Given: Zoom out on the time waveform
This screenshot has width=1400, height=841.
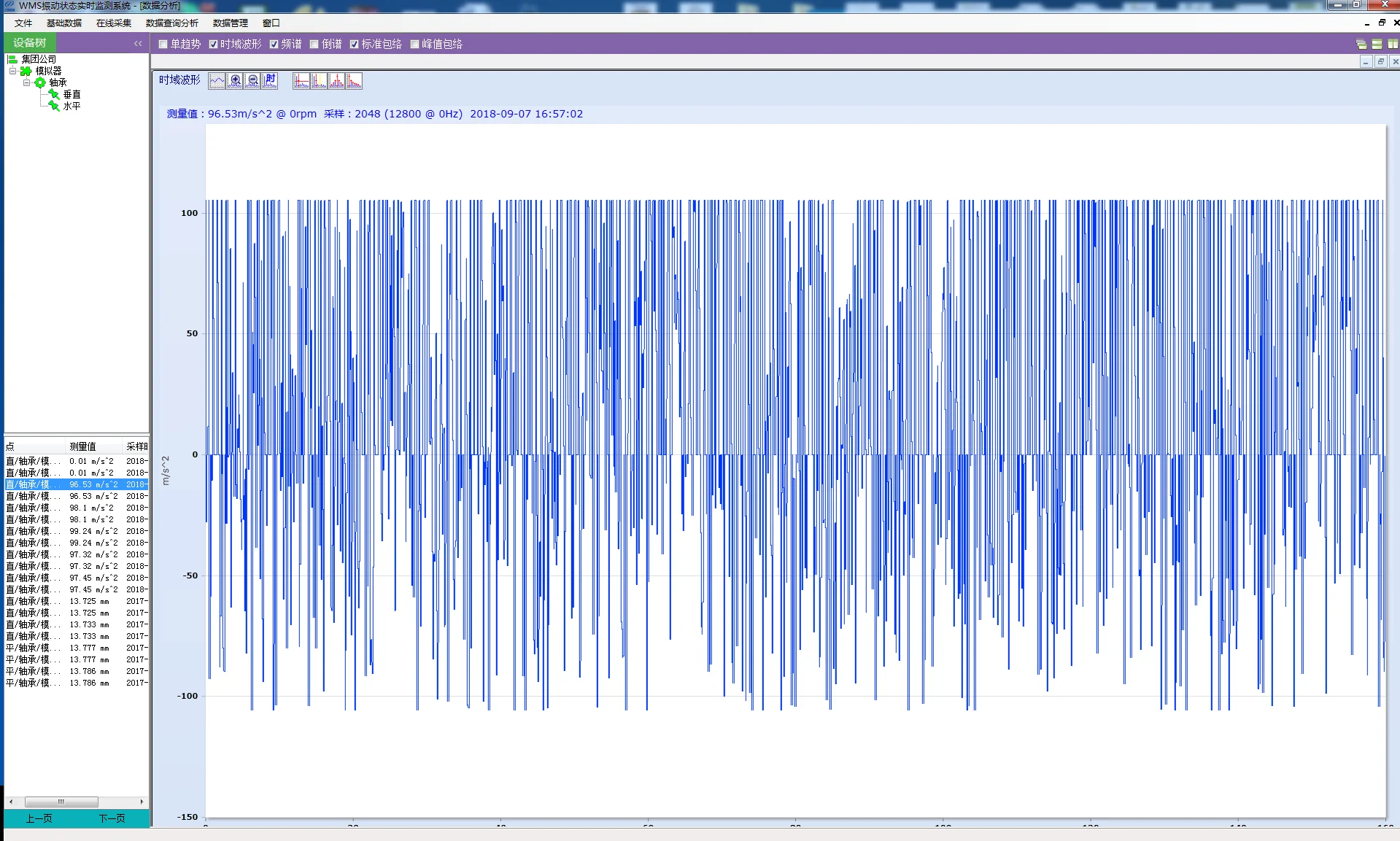Looking at the screenshot, I should coord(252,81).
